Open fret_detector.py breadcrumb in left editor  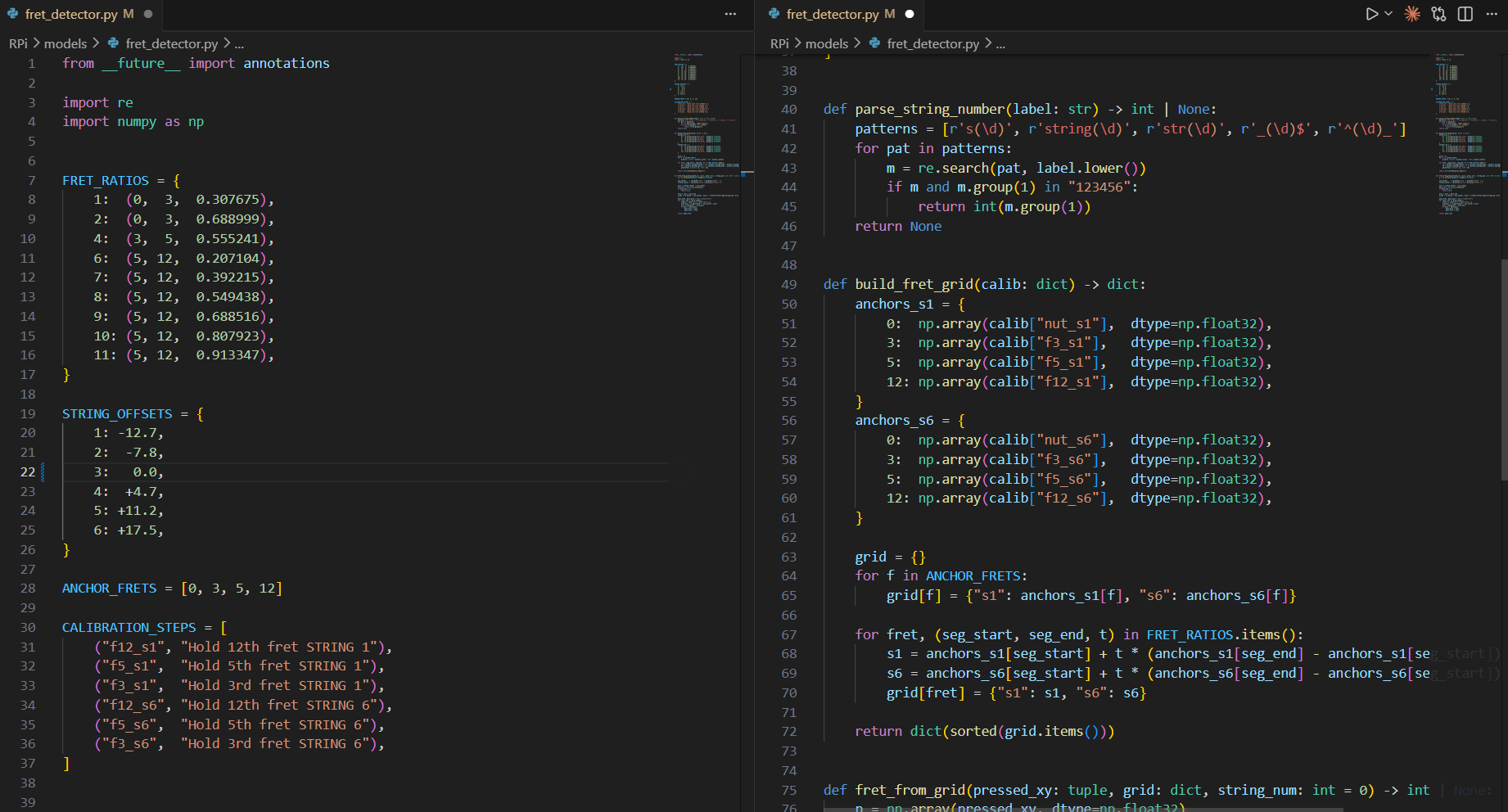[172, 43]
